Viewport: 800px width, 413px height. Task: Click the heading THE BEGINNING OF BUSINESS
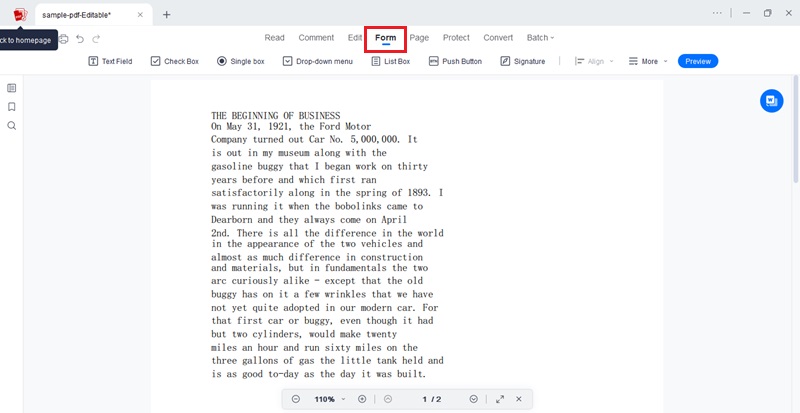tap(276, 116)
